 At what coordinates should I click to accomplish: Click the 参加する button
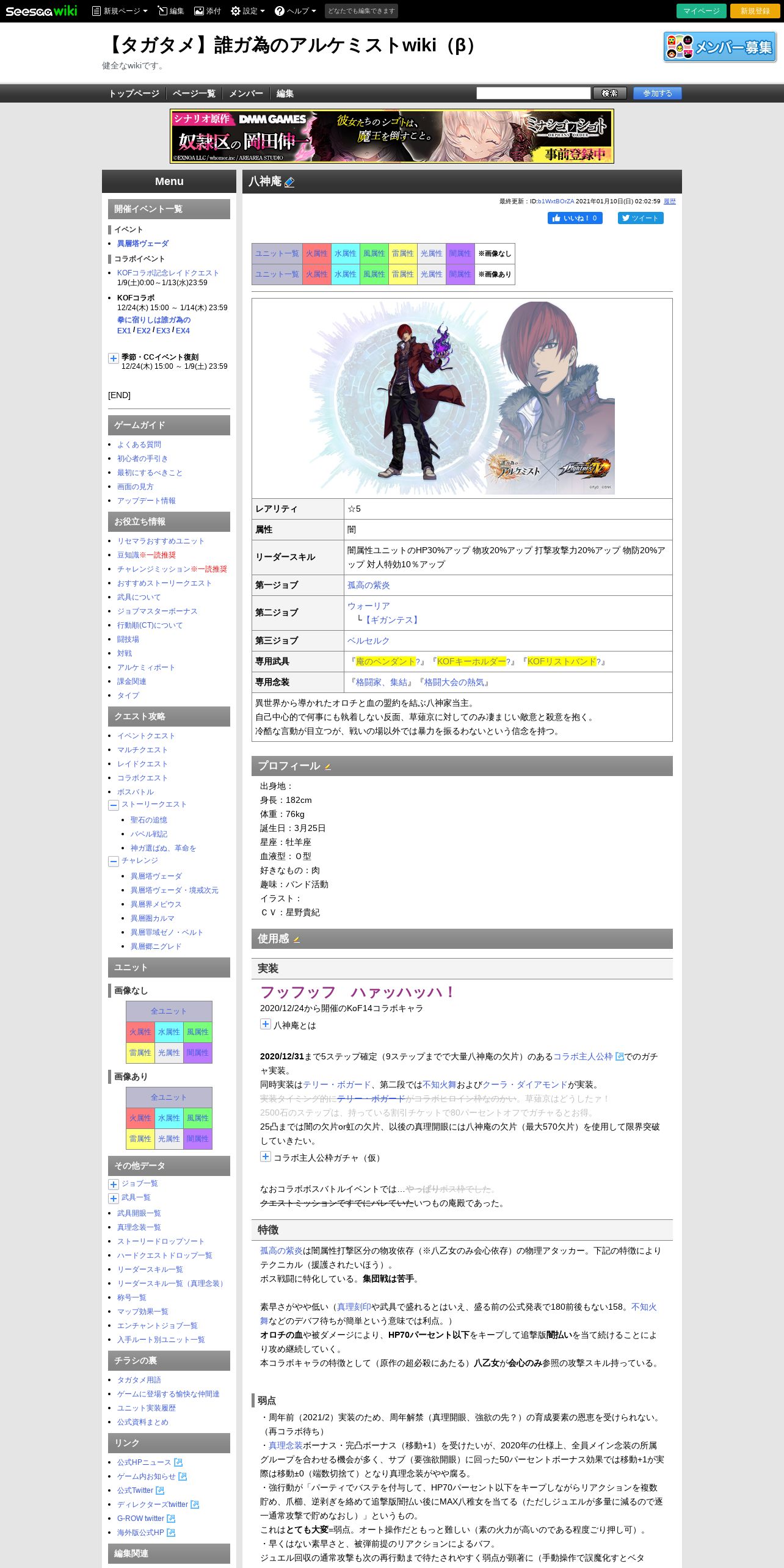pos(657,93)
